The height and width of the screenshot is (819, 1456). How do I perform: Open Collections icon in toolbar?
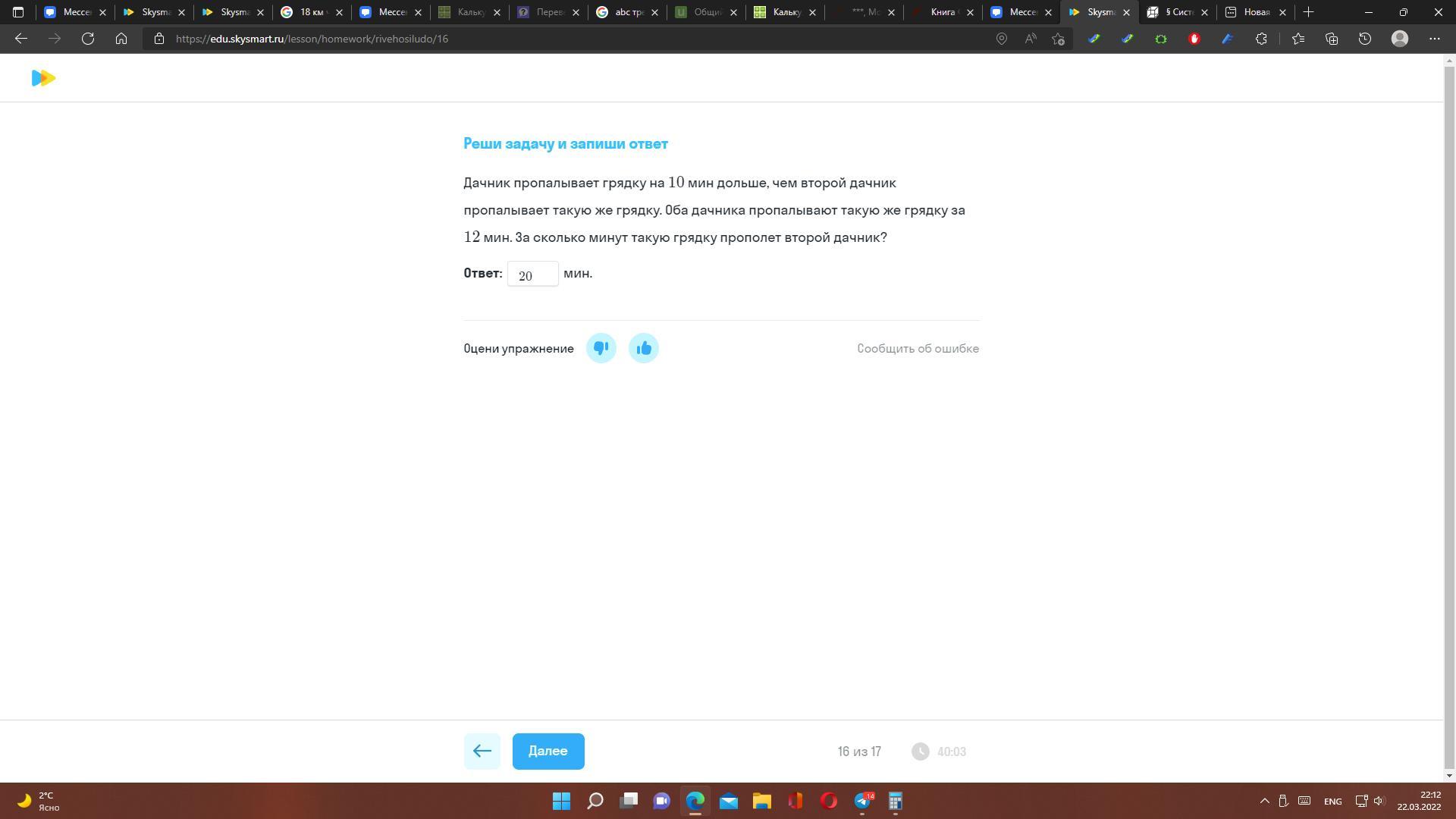click(1332, 39)
